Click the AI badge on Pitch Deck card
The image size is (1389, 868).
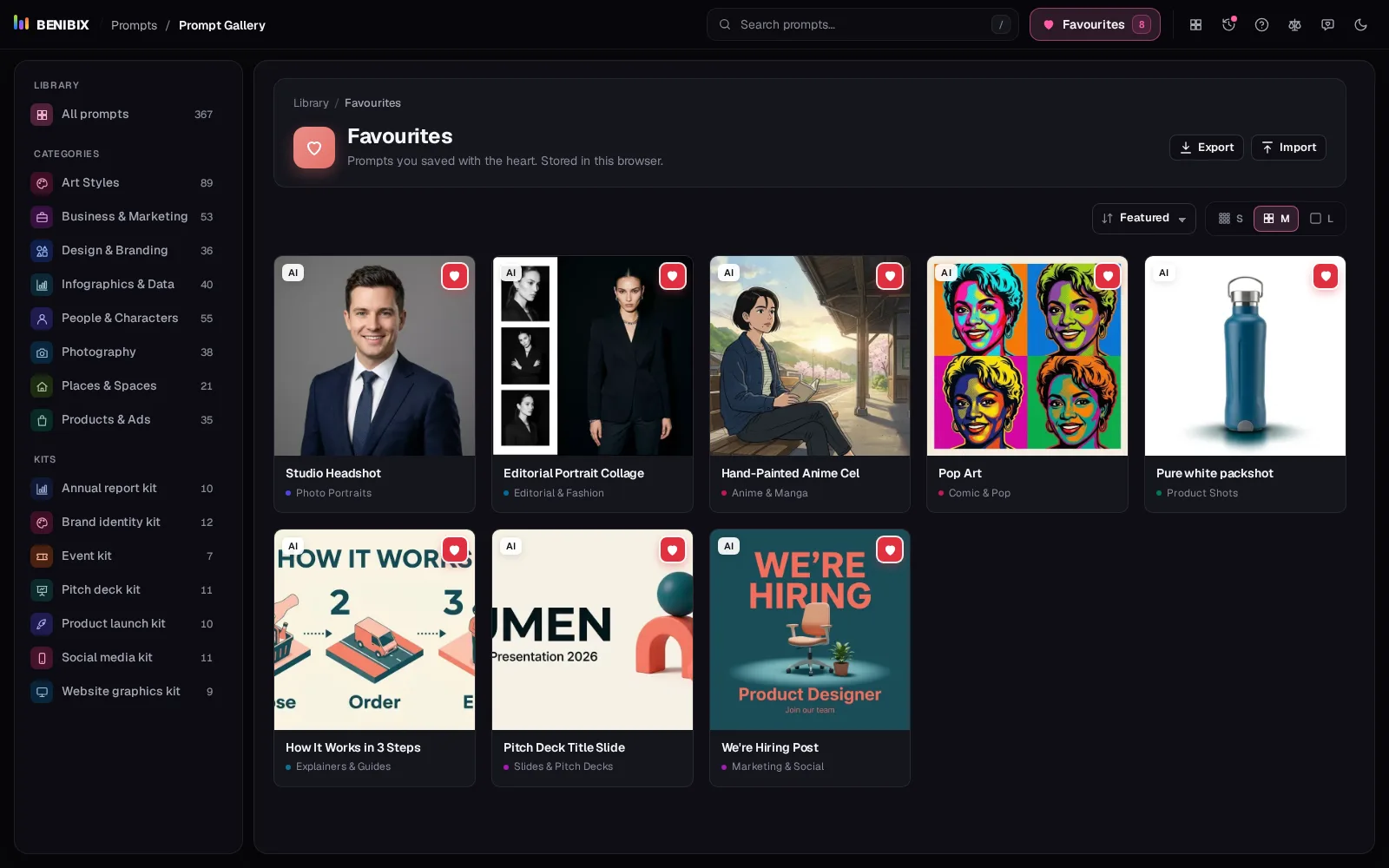pos(510,546)
